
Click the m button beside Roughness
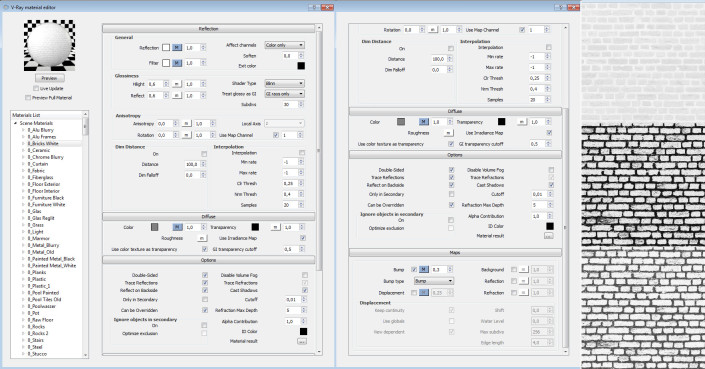[202, 238]
